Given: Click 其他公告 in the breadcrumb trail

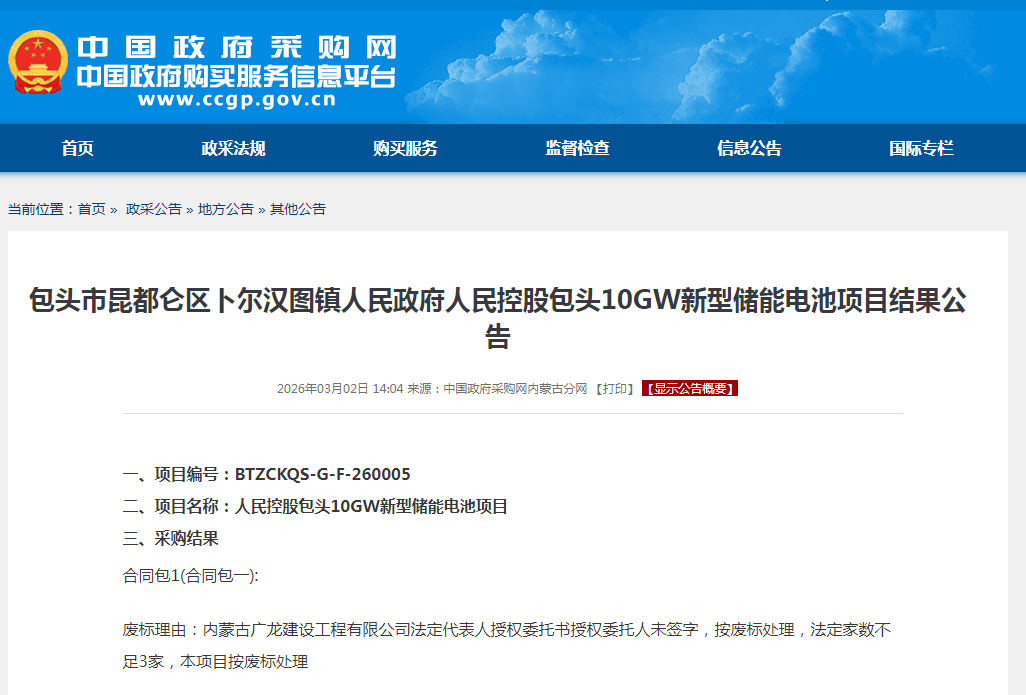Looking at the screenshot, I should (x=296, y=209).
